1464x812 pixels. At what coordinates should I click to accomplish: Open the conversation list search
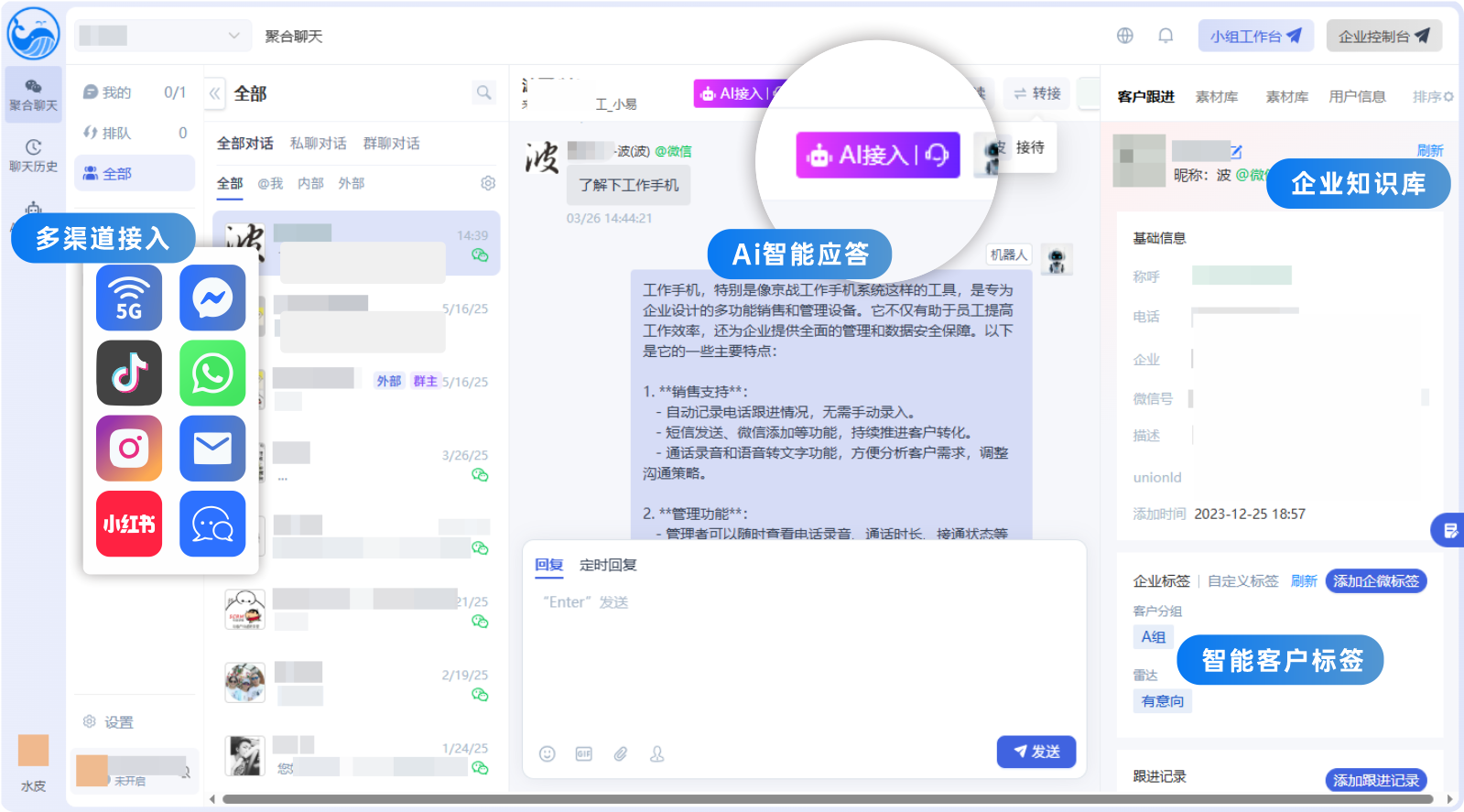coord(483,92)
